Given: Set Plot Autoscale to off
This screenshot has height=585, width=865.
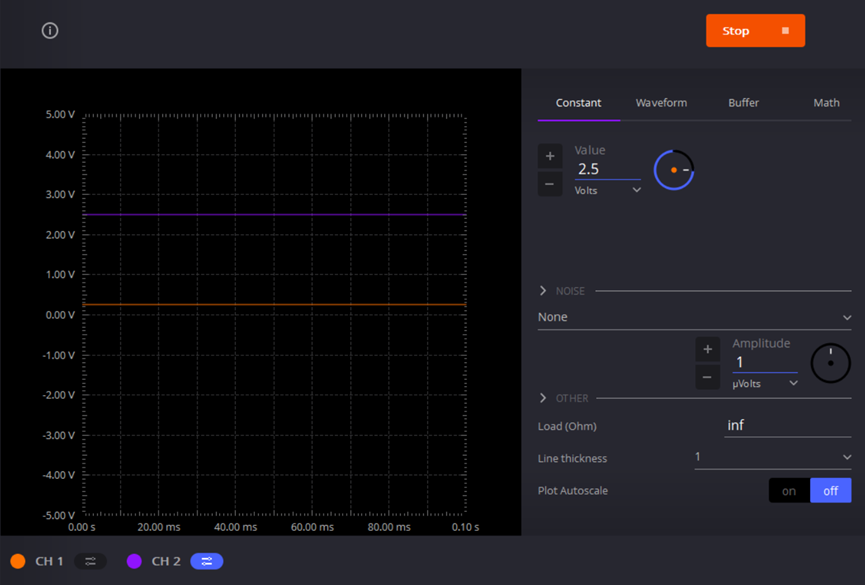Looking at the screenshot, I should click(831, 491).
